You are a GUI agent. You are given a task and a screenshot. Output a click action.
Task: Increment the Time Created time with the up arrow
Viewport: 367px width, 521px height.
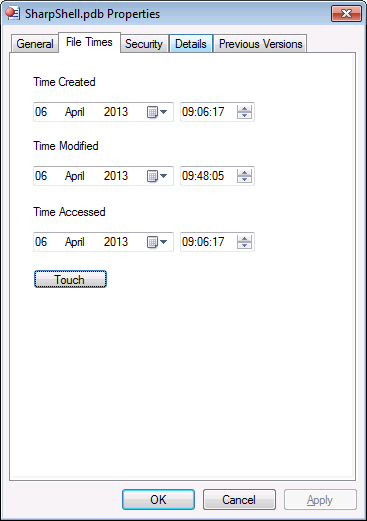244,108
